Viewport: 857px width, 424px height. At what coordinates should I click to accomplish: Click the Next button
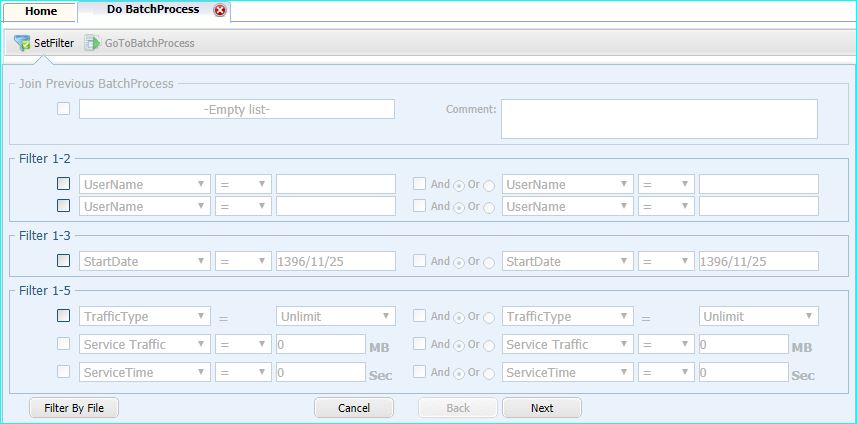point(541,408)
